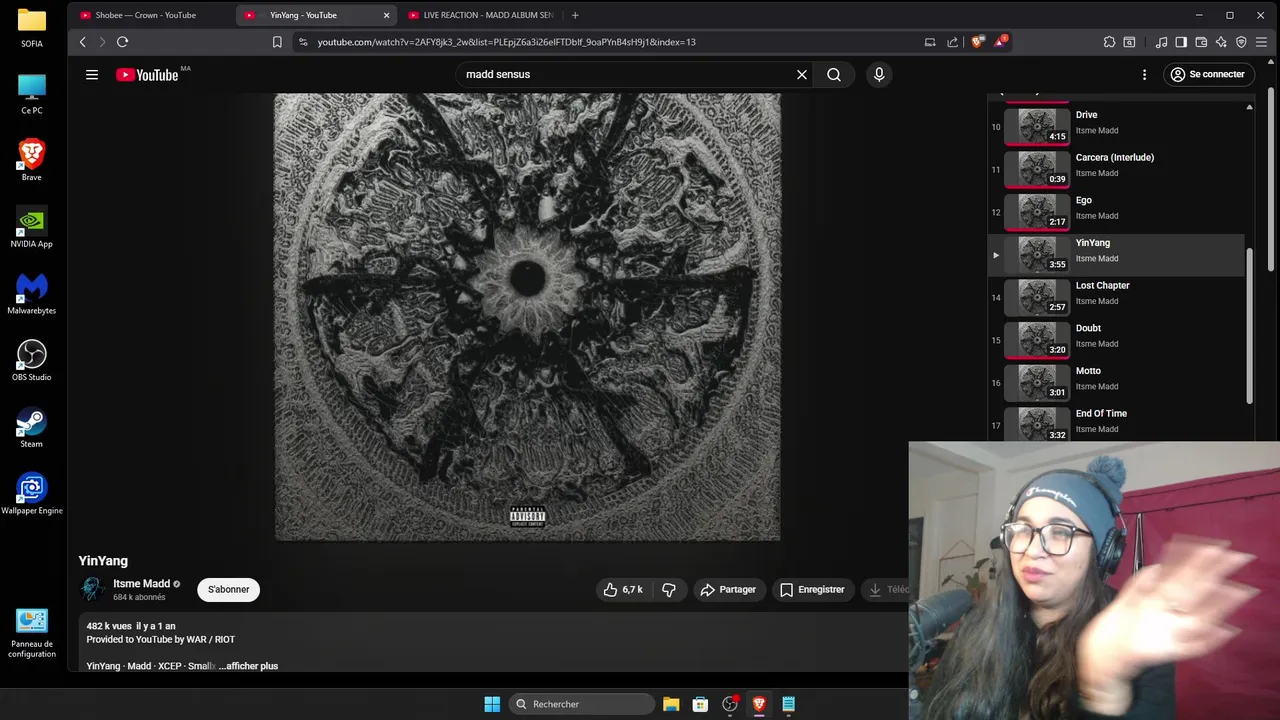Click the YouTube logo to go home

coord(147,75)
